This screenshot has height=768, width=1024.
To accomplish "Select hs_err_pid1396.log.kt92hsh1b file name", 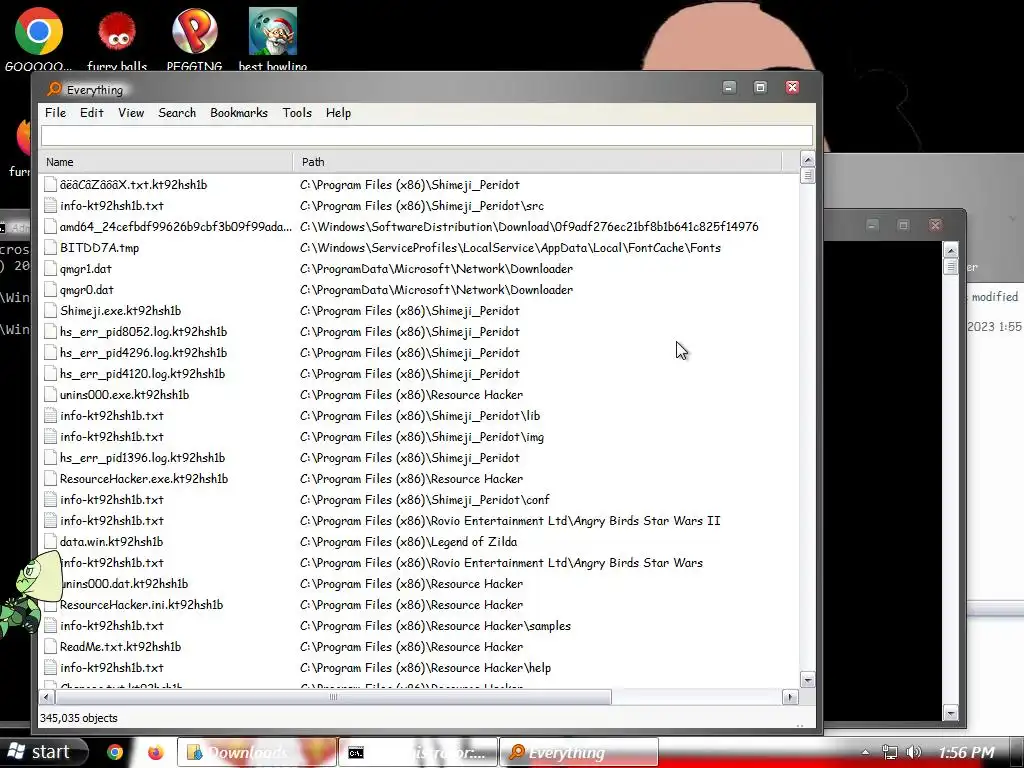I will [x=142, y=458].
